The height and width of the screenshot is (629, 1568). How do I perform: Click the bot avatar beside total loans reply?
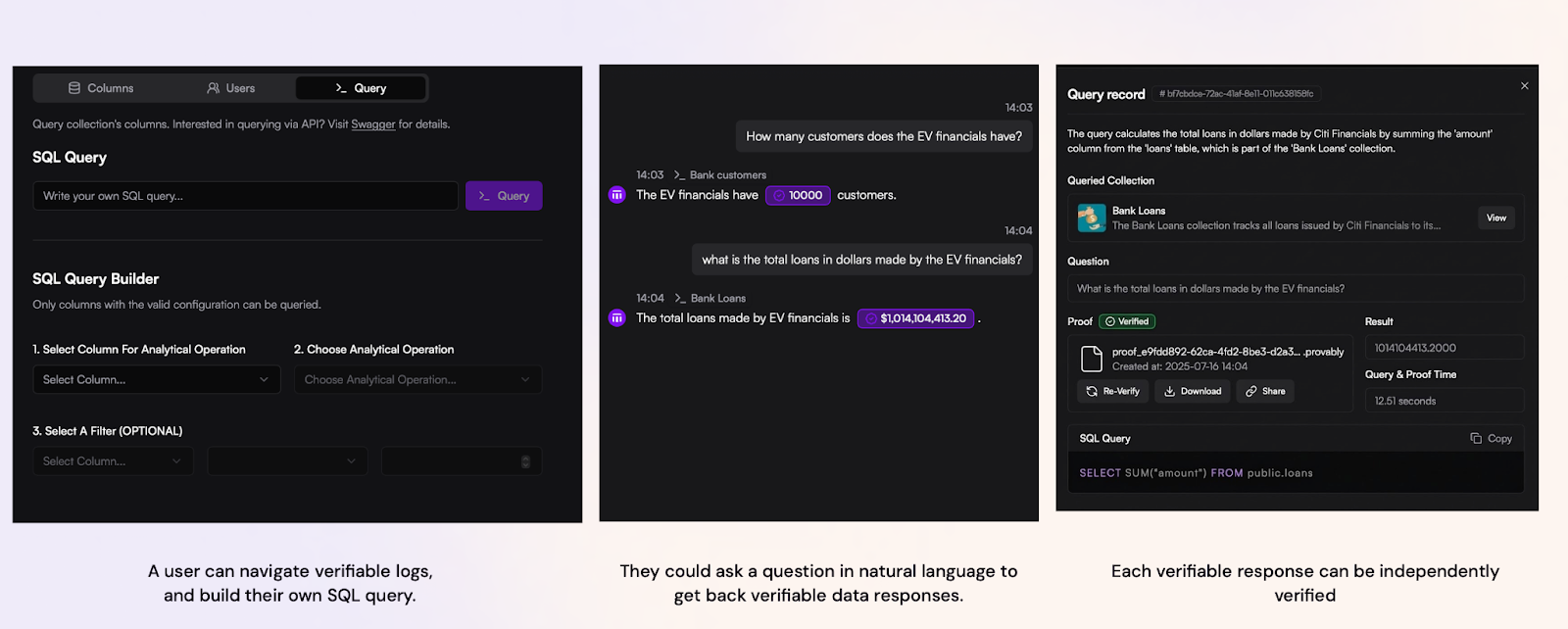tap(617, 318)
